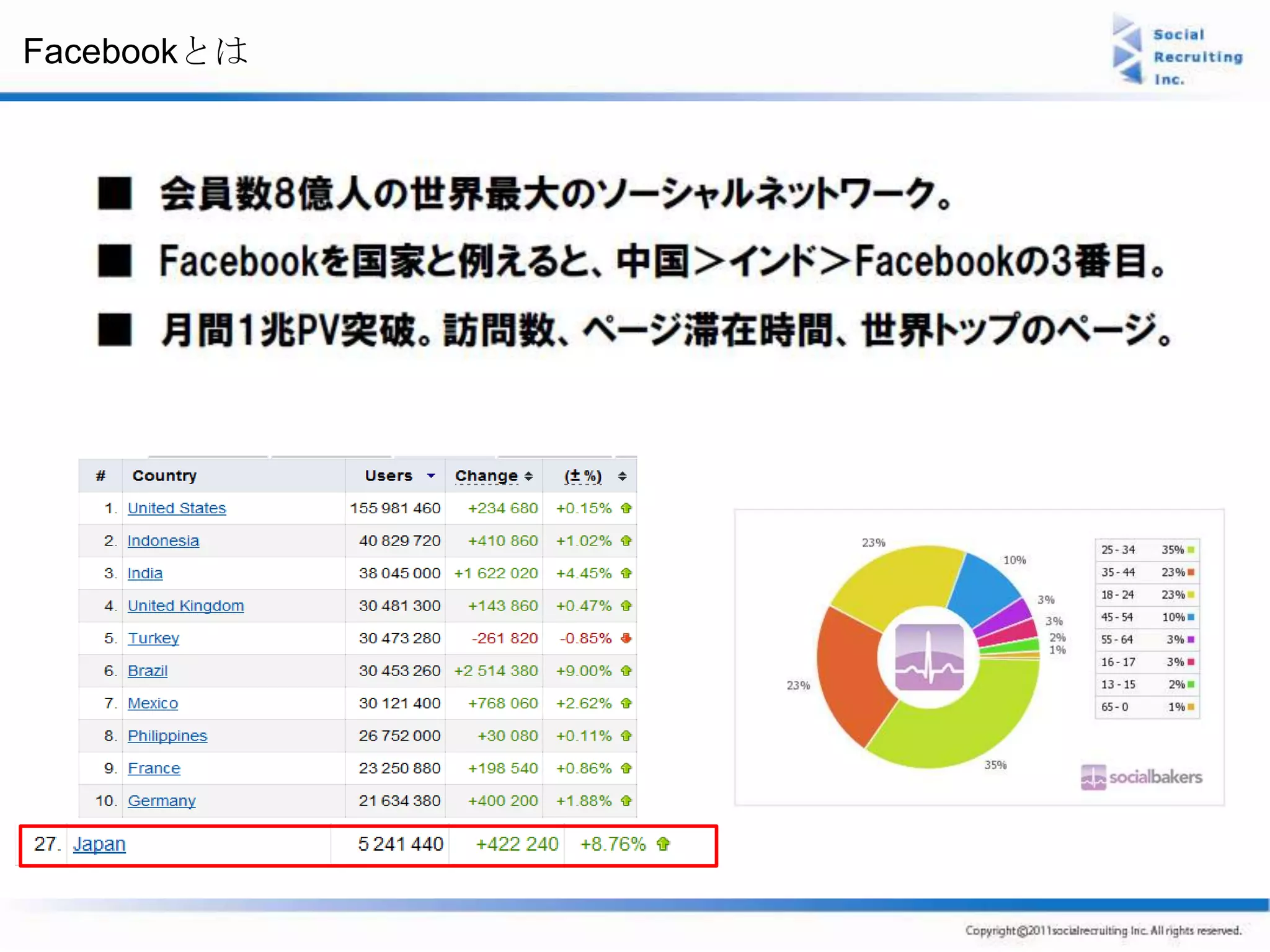Image resolution: width=1270 pixels, height=952 pixels.
Task: Click green up arrow in Brazil row
Action: 626,671
